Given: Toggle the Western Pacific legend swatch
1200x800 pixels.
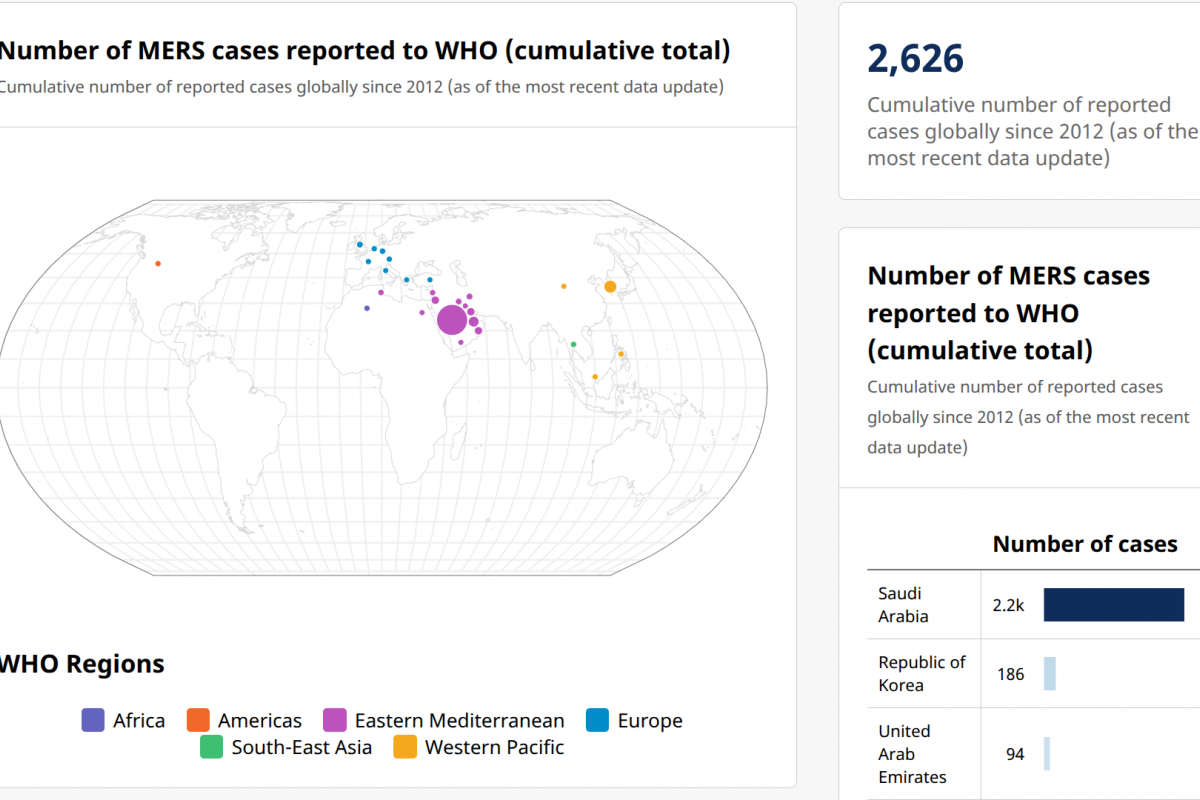Looking at the screenshot, I should [x=405, y=747].
